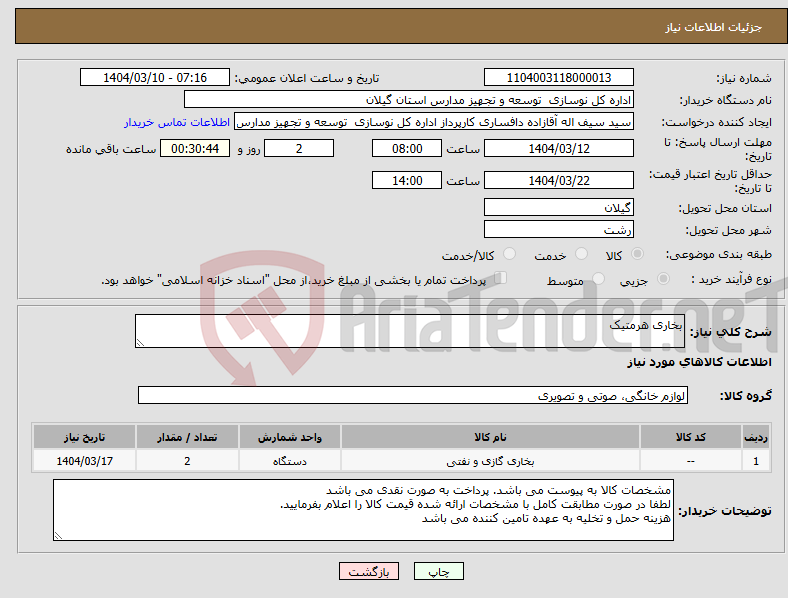
Task: Click the دستگاه unit cell
Action: 290,461
